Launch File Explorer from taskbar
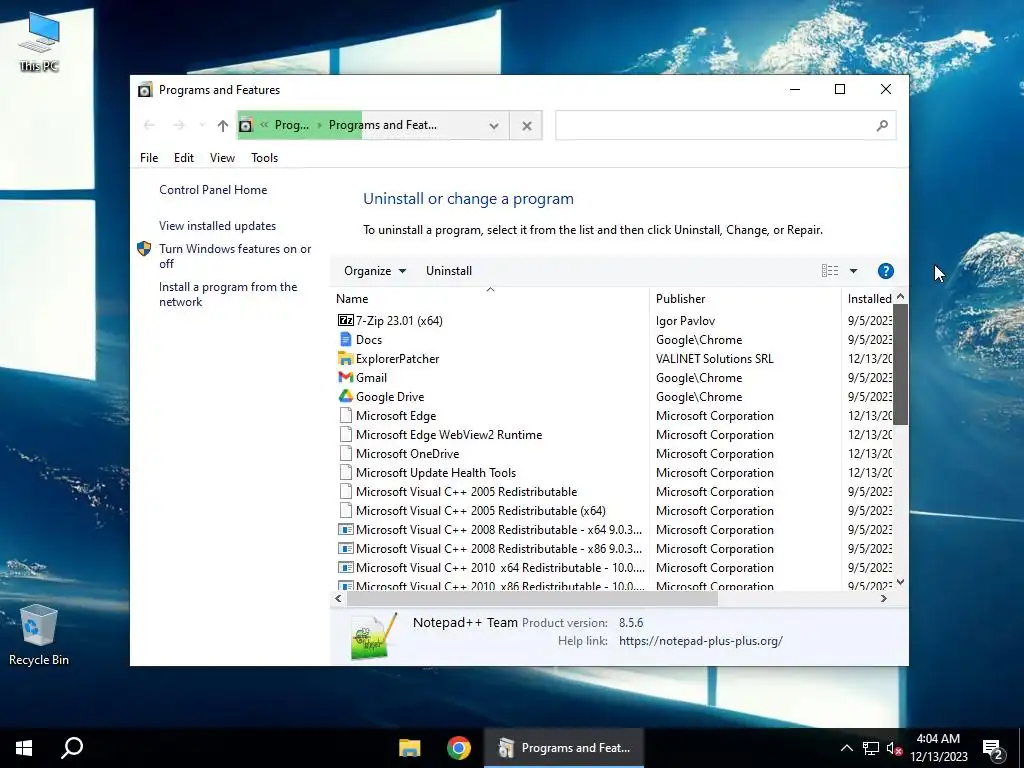 click(409, 748)
